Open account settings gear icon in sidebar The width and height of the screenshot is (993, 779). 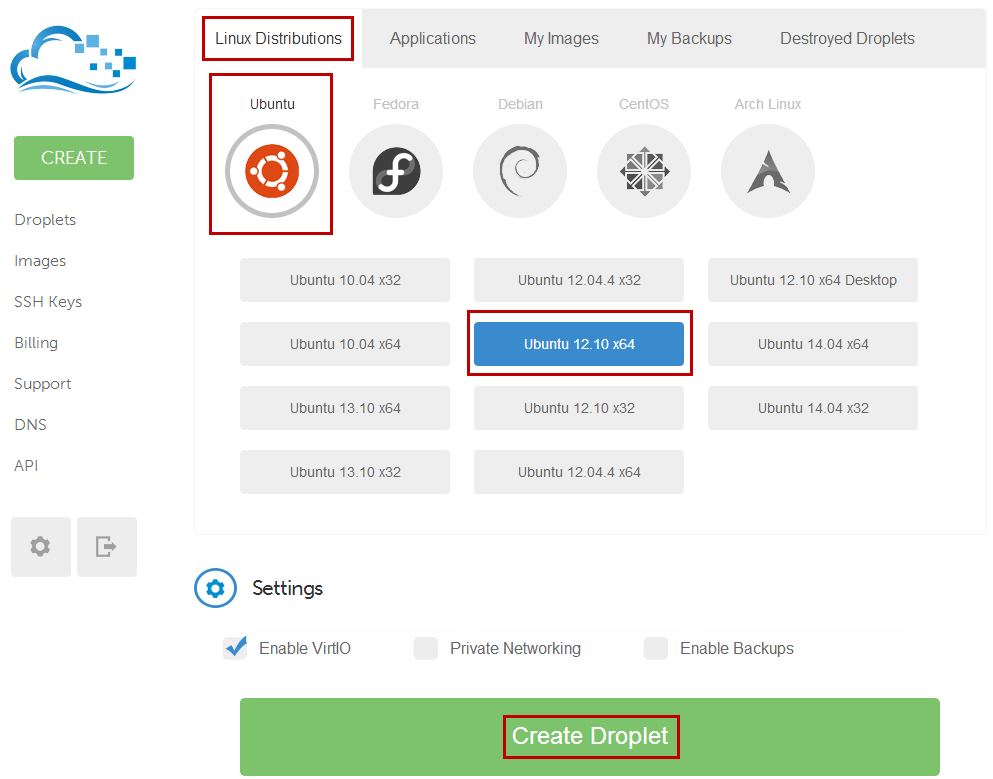point(41,547)
